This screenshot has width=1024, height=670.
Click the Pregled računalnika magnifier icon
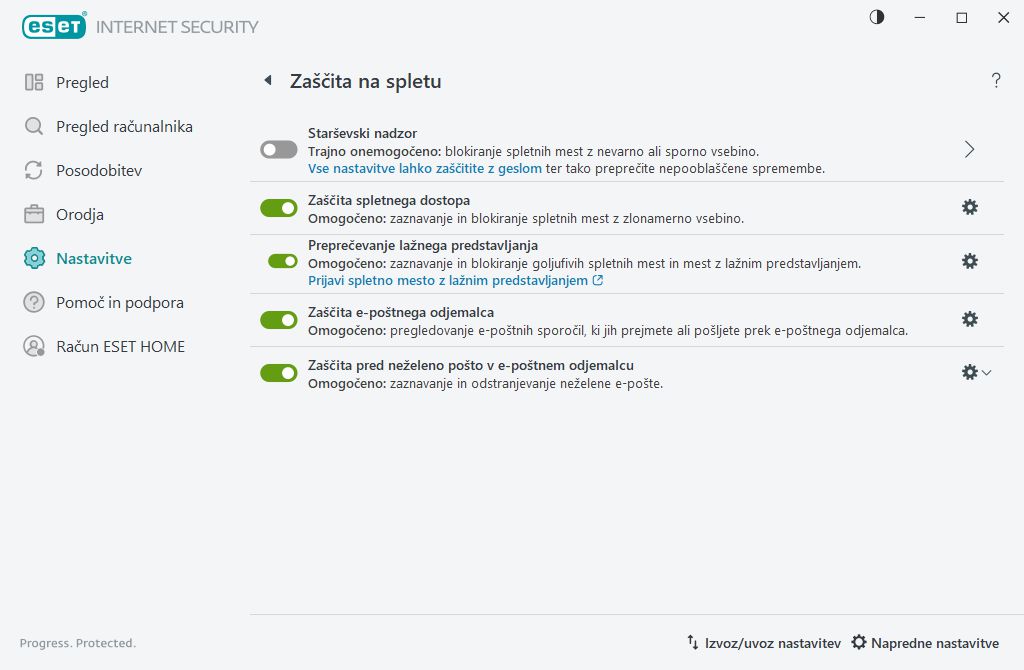(x=35, y=127)
